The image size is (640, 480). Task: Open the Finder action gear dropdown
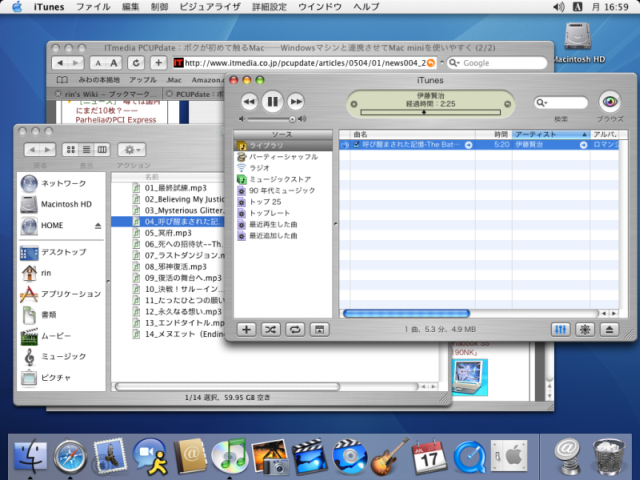point(131,150)
